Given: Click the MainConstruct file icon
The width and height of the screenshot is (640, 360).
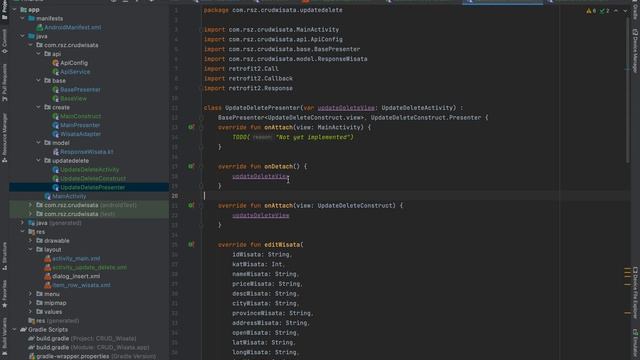Looking at the screenshot, I should pos(56,116).
